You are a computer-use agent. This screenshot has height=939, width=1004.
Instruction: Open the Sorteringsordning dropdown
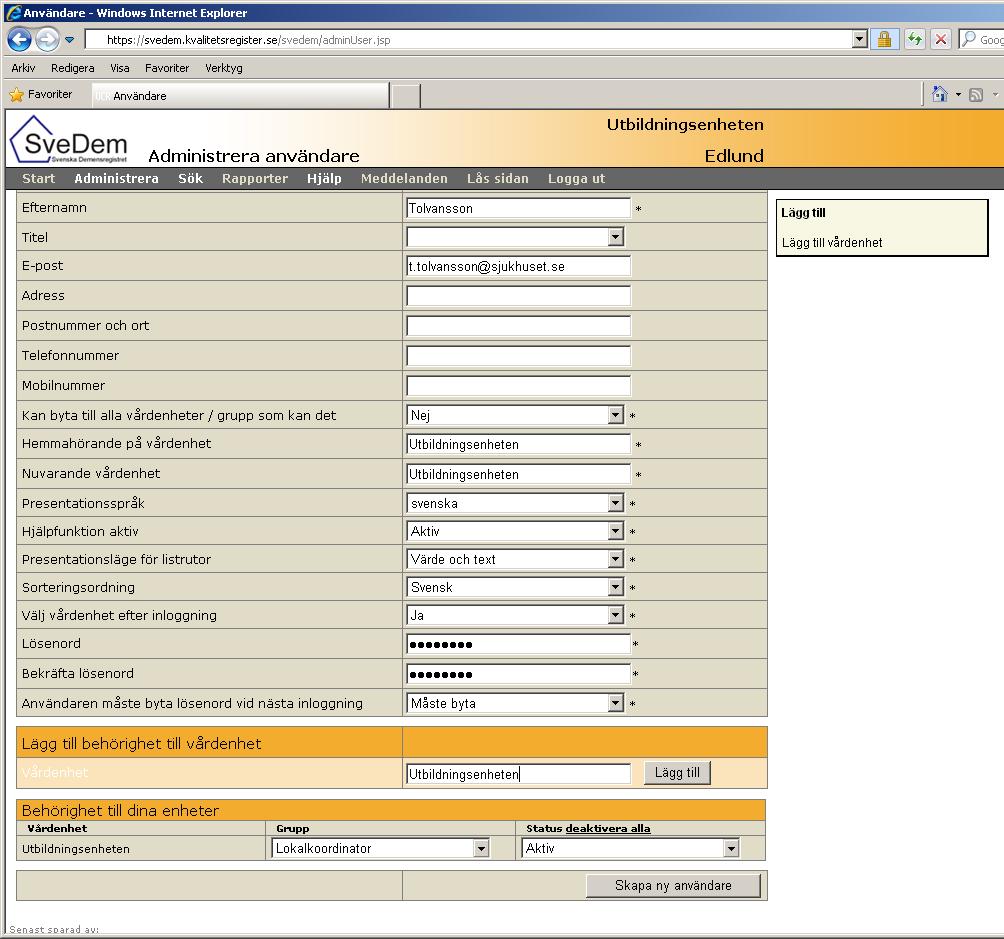(515, 587)
